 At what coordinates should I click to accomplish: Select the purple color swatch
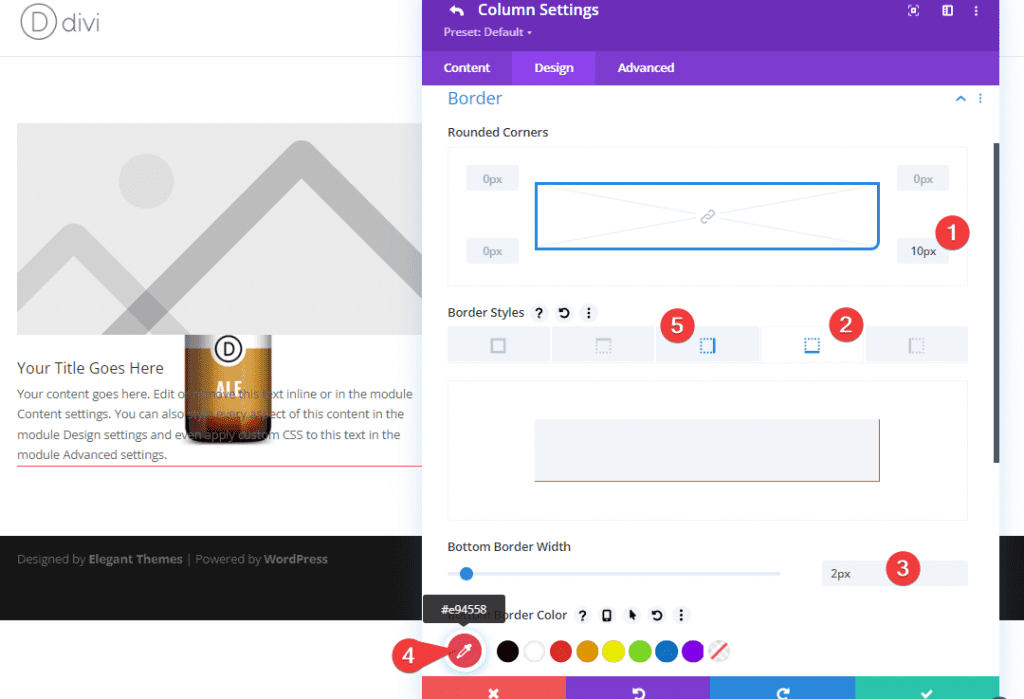(x=693, y=651)
